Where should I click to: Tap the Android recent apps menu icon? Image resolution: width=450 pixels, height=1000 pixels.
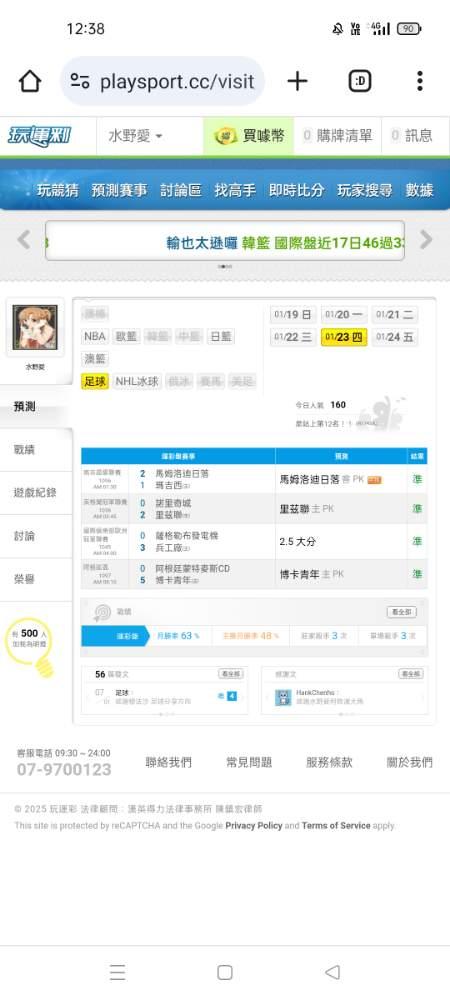click(117, 972)
